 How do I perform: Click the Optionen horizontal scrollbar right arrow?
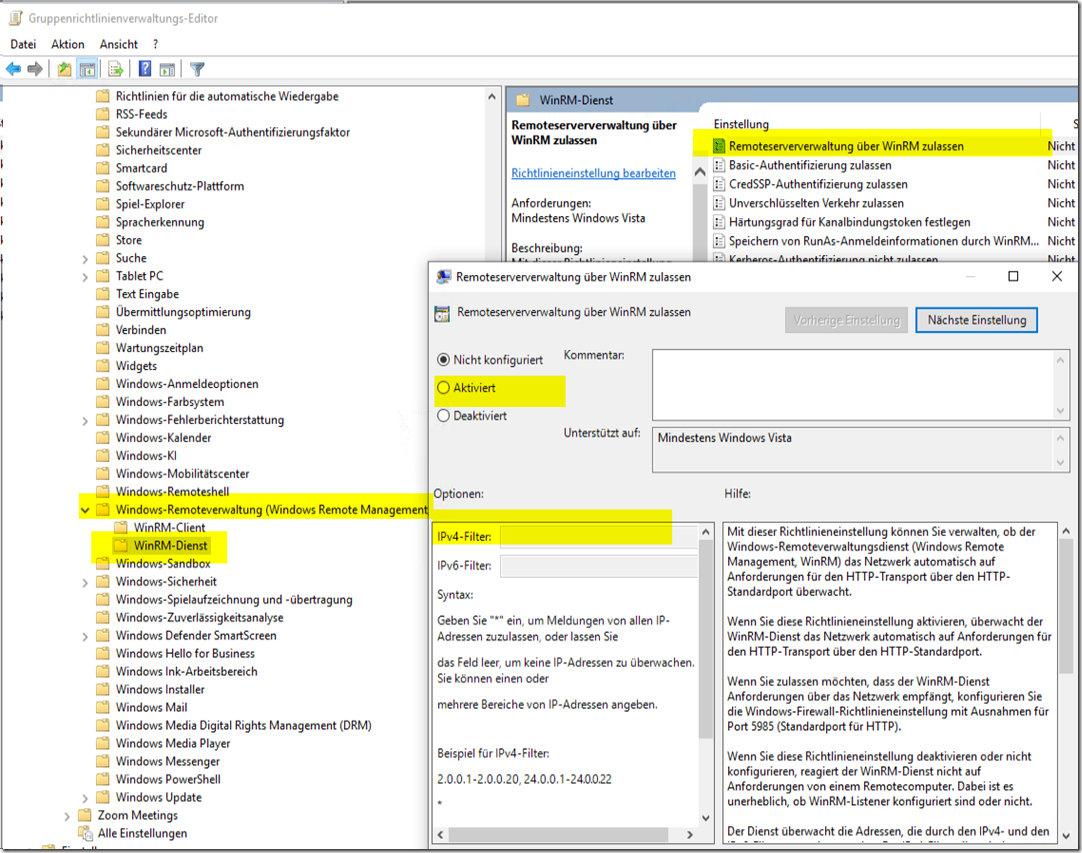[x=689, y=834]
